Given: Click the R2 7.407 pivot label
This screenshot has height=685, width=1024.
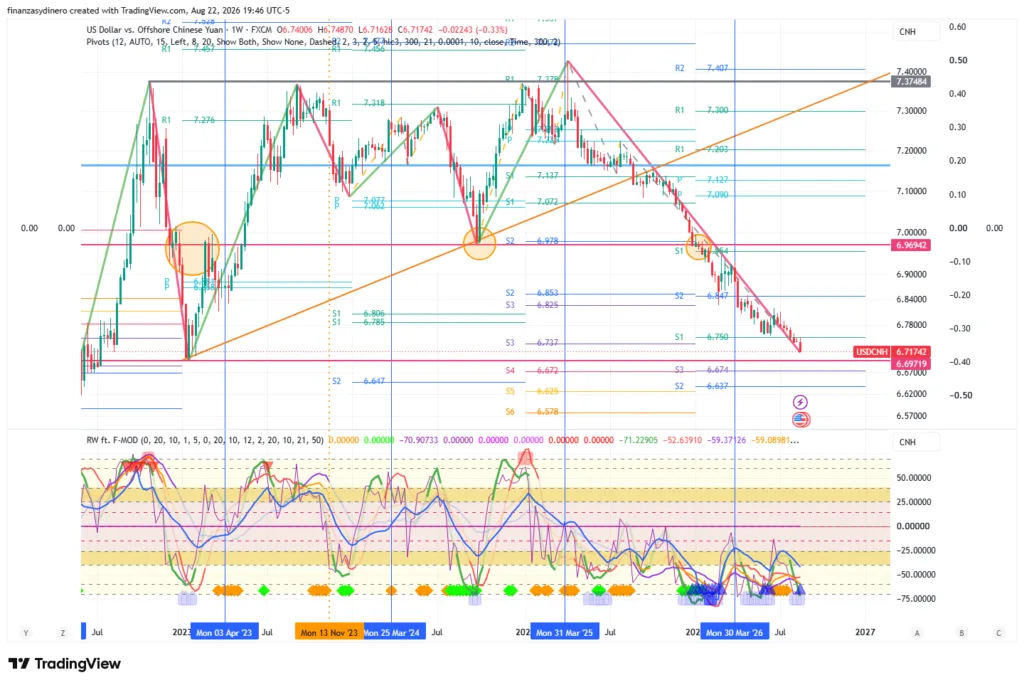Looking at the screenshot, I should point(702,68).
